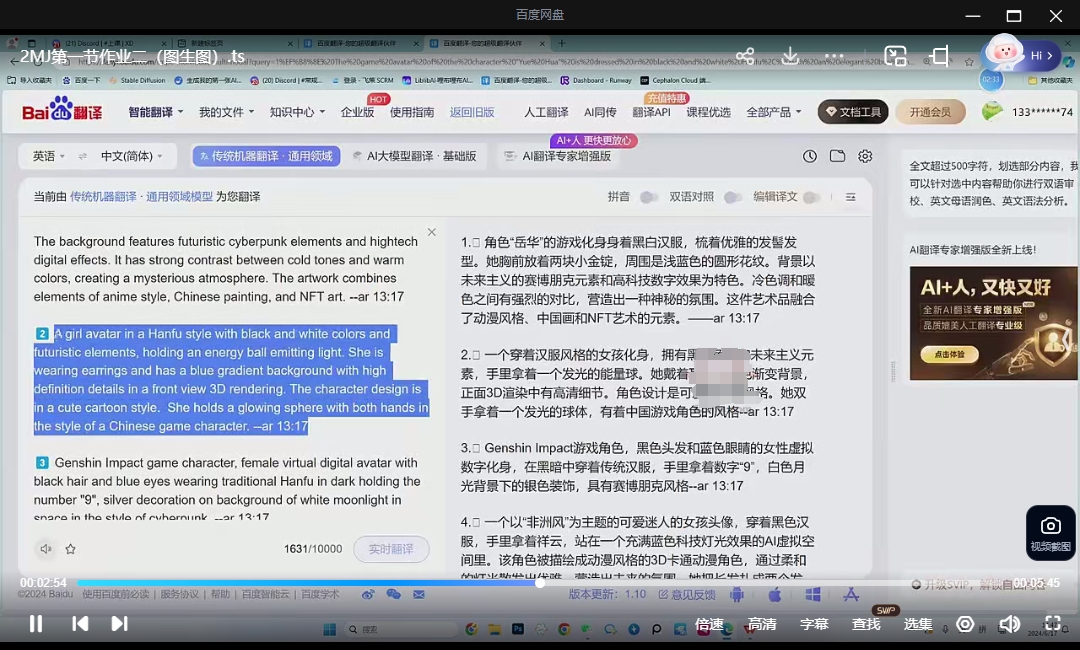Switch to the AI翻译专家增强版 tab
Screen dimensions: 1080x650
click(x=558, y=156)
